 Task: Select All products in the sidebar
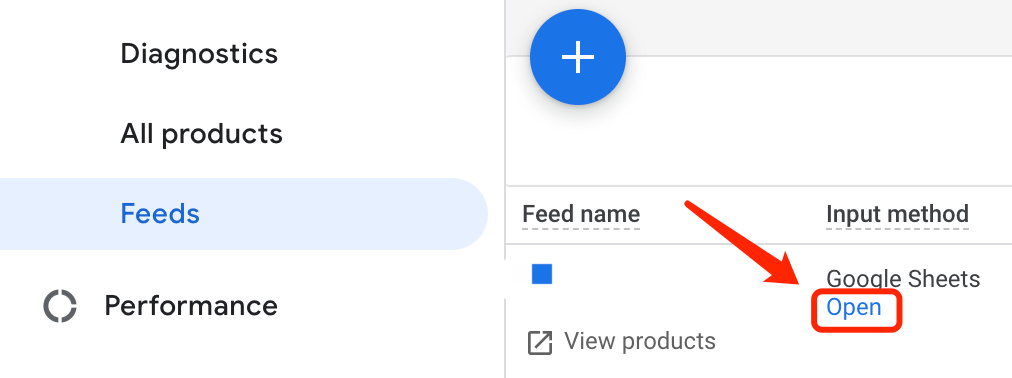[201, 134]
